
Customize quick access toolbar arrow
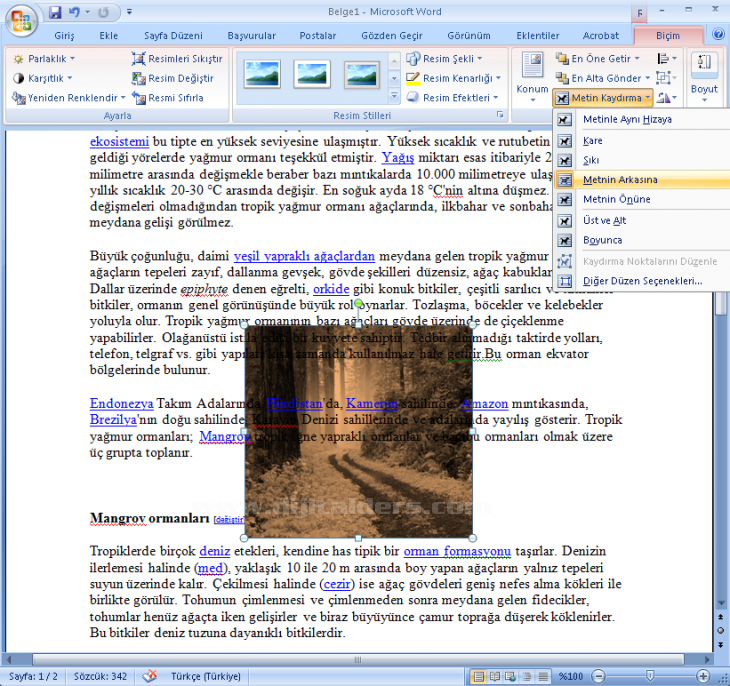click(129, 12)
